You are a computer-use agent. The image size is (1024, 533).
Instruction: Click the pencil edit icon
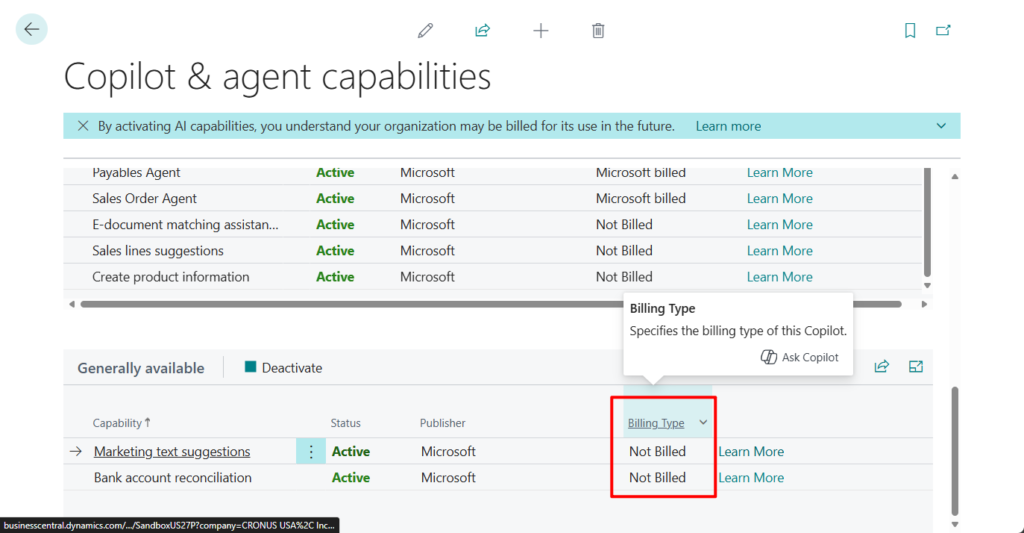click(426, 31)
